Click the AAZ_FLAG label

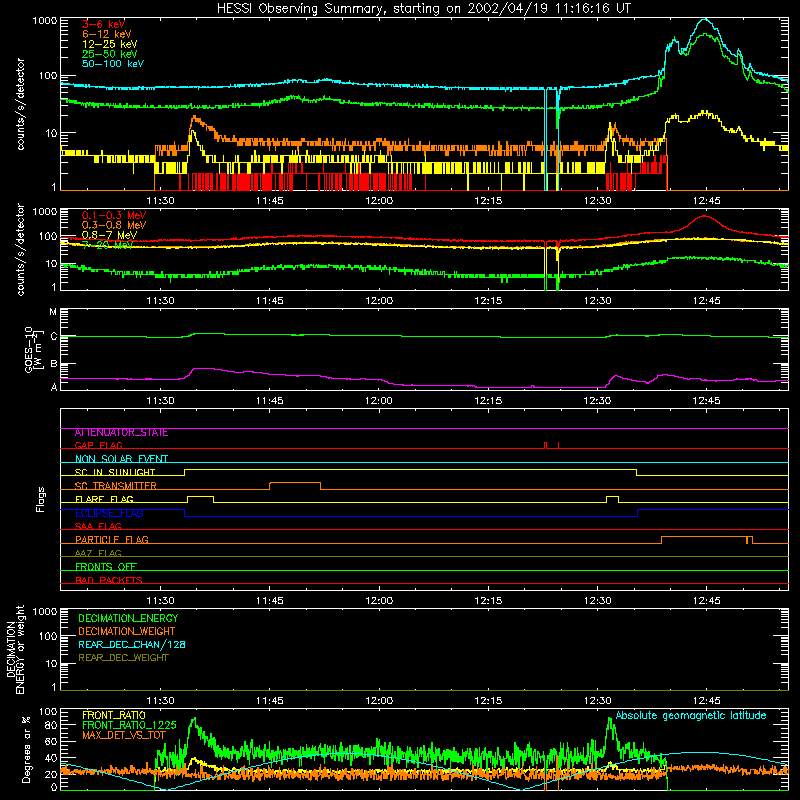[x=98, y=553]
